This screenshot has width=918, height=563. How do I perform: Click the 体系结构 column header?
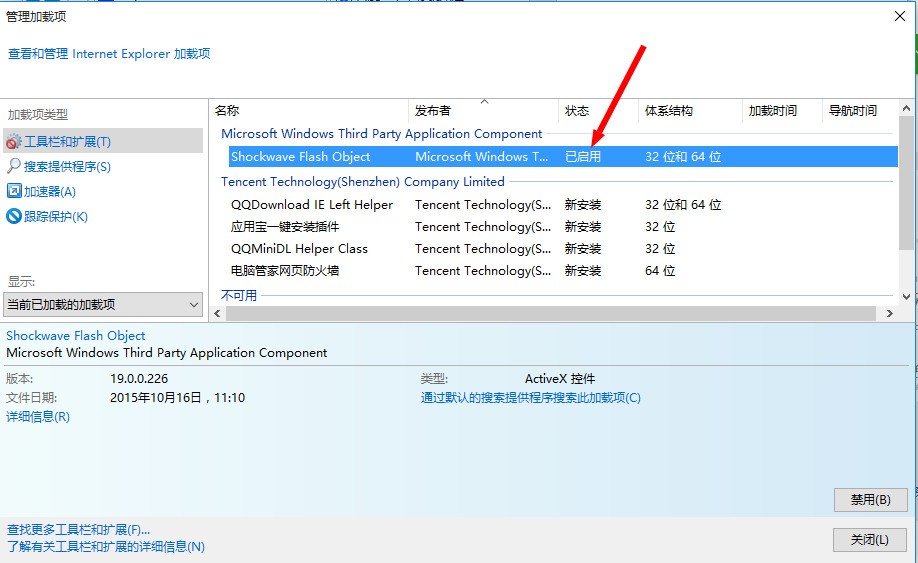[669, 111]
